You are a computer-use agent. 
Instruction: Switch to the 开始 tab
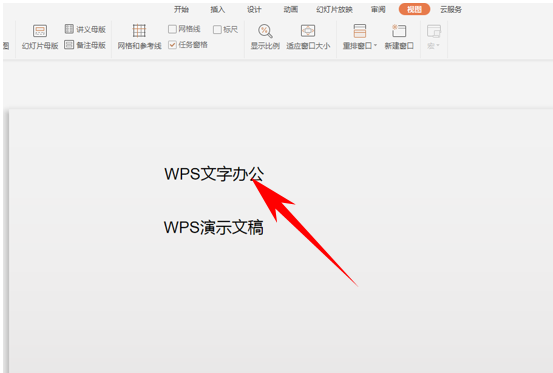(x=181, y=10)
